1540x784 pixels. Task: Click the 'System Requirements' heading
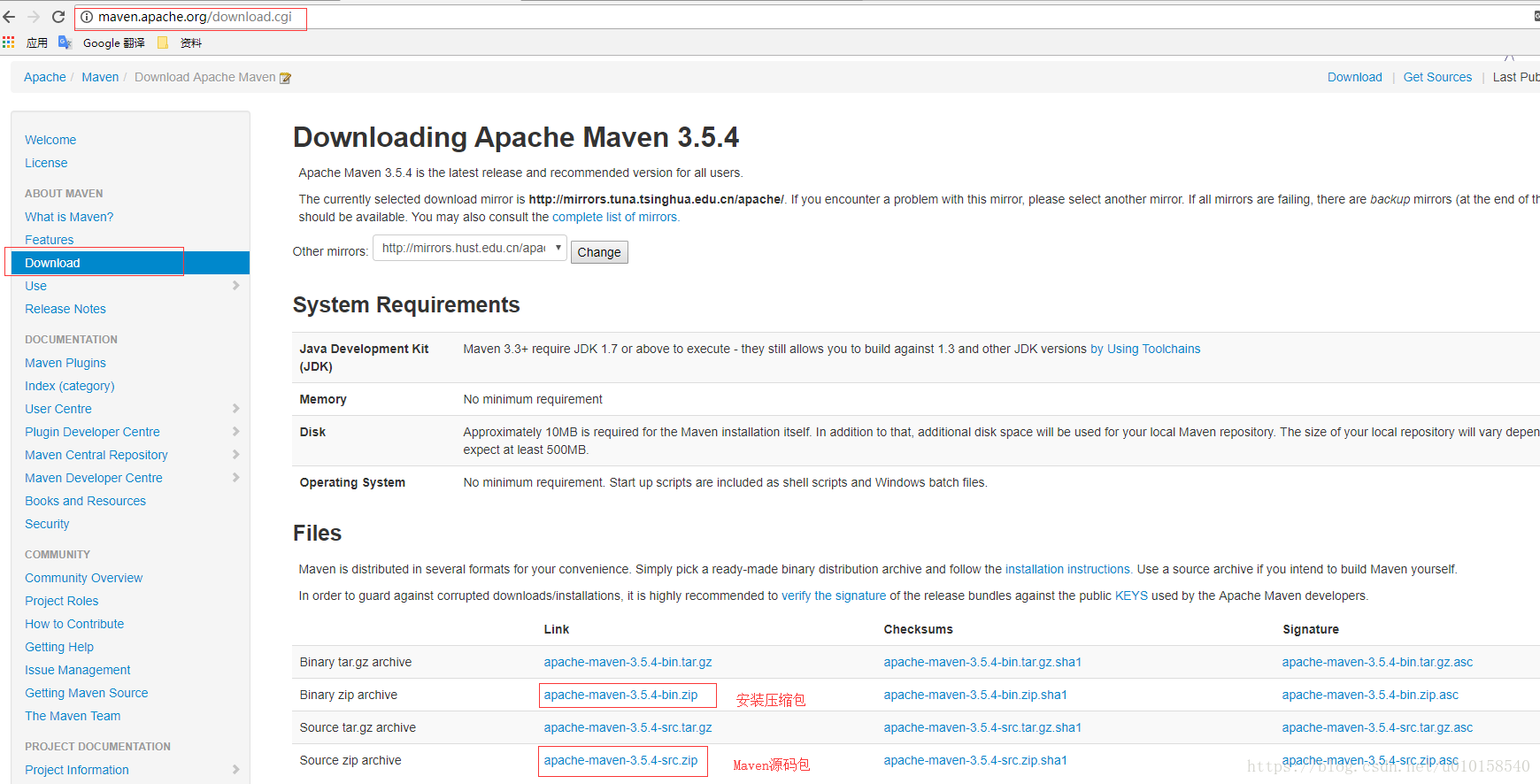pyautogui.click(x=406, y=304)
